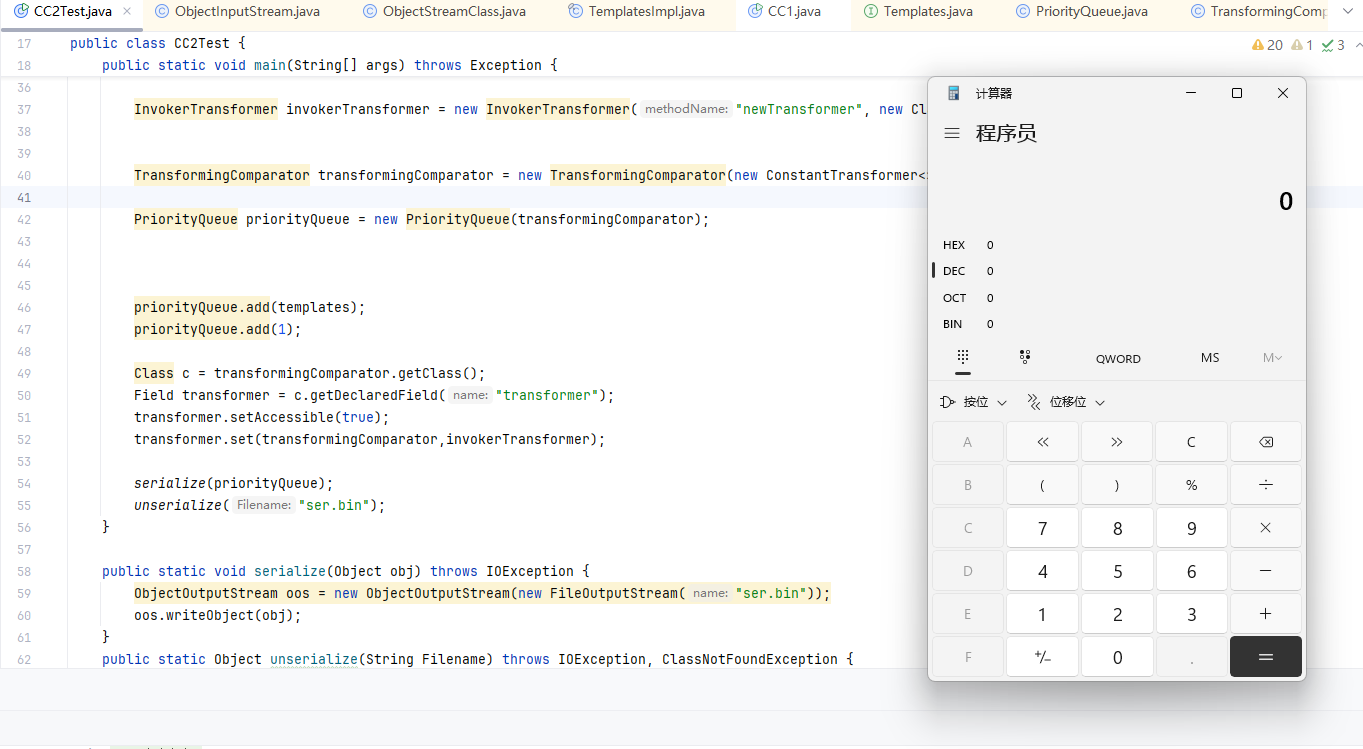The height and width of the screenshot is (749, 1363).
Task: Click the 20 warnings indicator in editor
Action: [x=1267, y=45]
